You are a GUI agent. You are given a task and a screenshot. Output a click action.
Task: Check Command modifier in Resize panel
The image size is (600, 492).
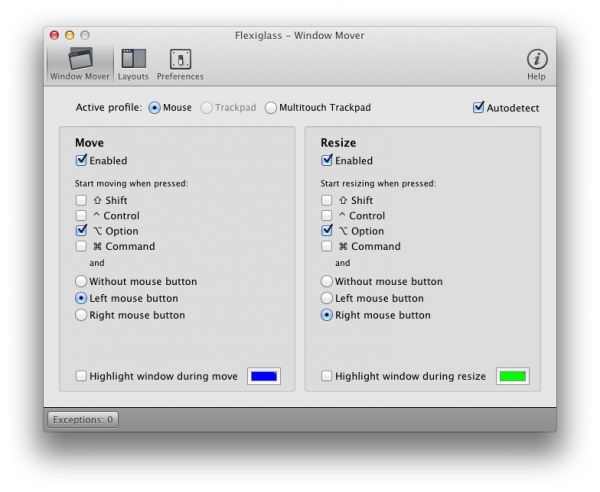327,246
